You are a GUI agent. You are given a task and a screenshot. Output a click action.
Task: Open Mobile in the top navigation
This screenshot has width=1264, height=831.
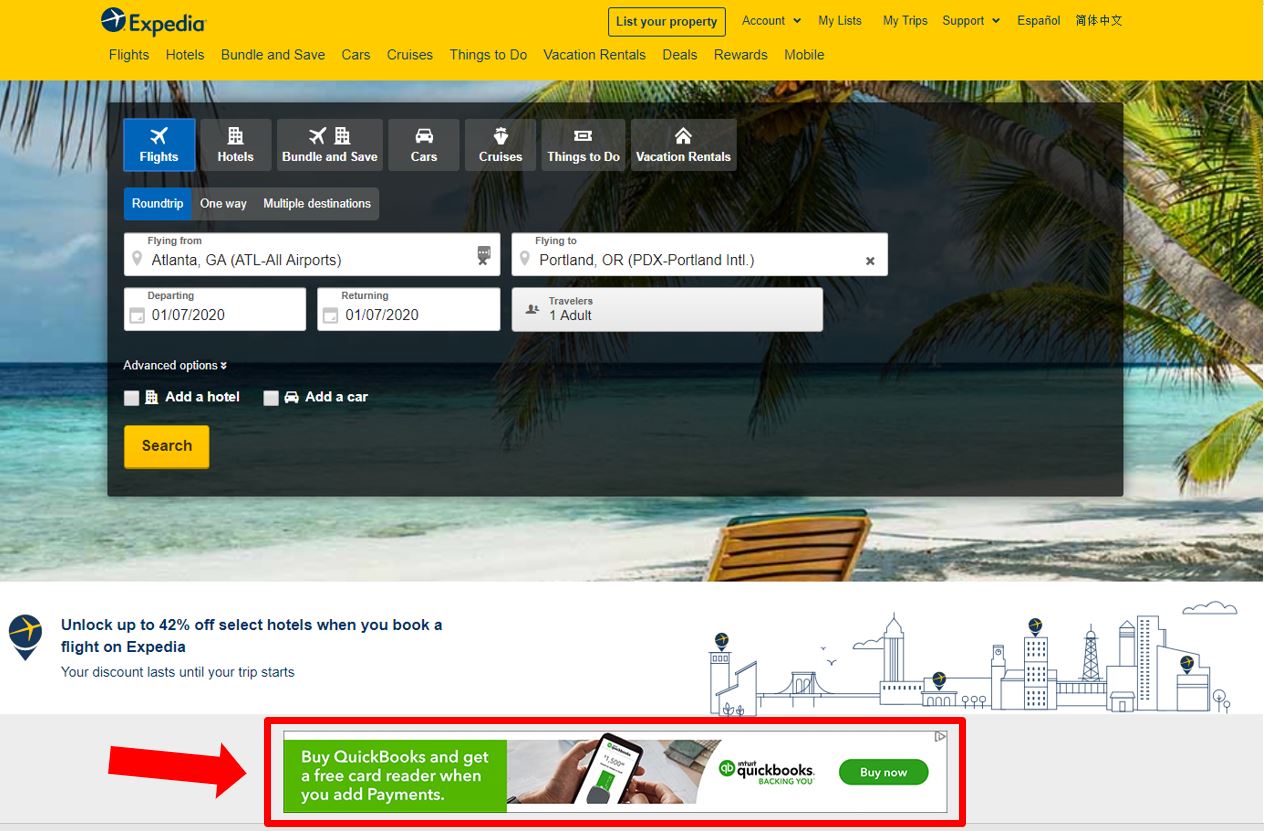pos(804,55)
